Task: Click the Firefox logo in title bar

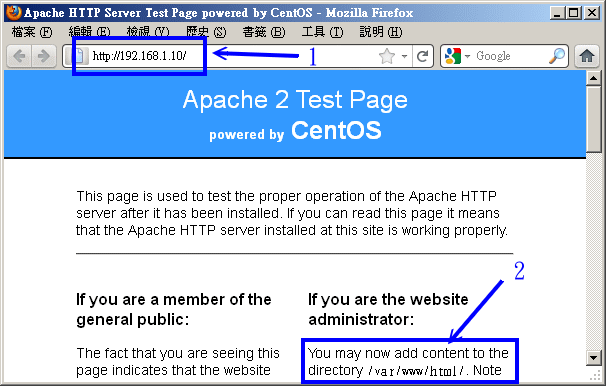Action: pyautogui.click(x=13, y=12)
